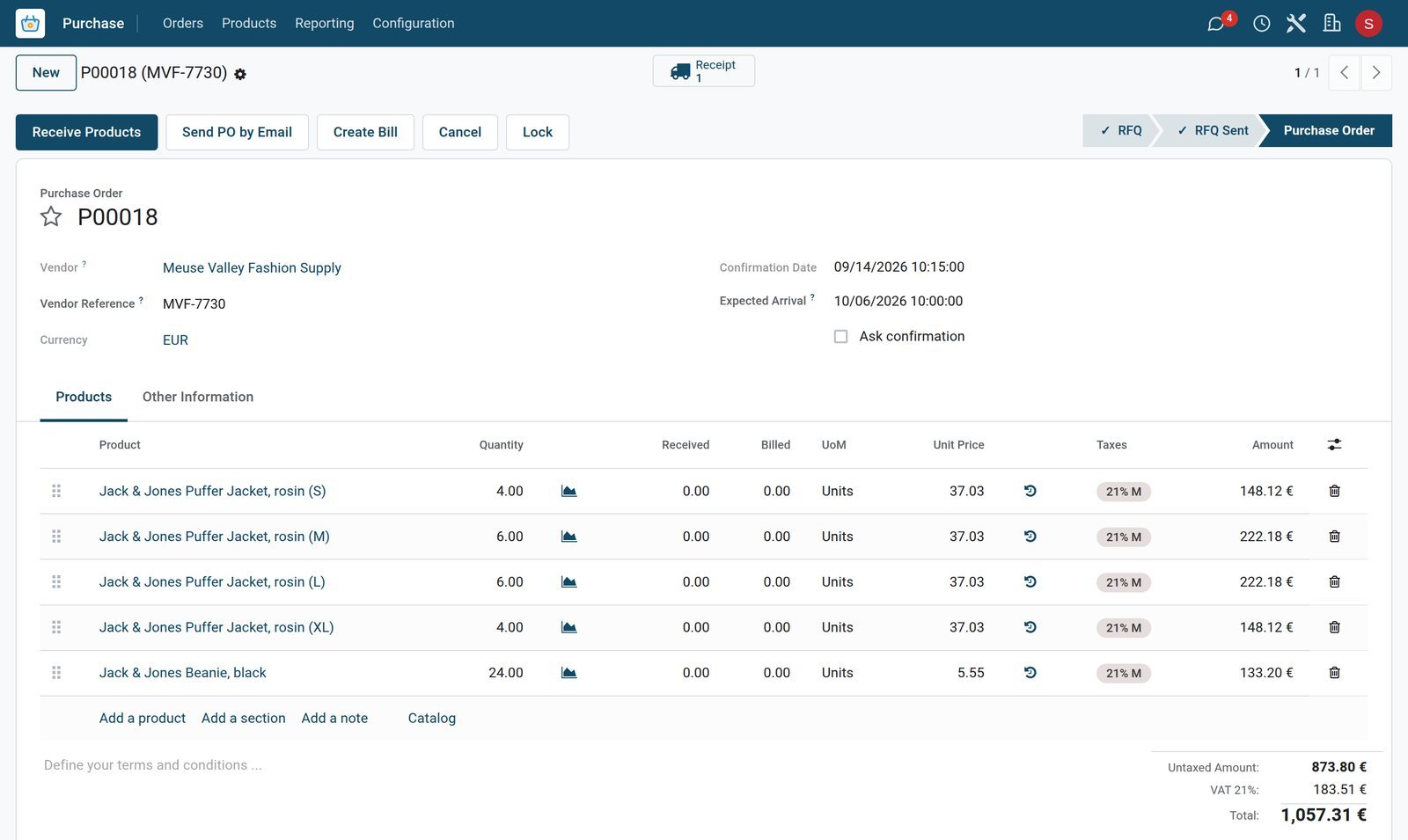Open the user avatar menu
Image resolution: width=1408 pixels, height=840 pixels.
(x=1368, y=24)
